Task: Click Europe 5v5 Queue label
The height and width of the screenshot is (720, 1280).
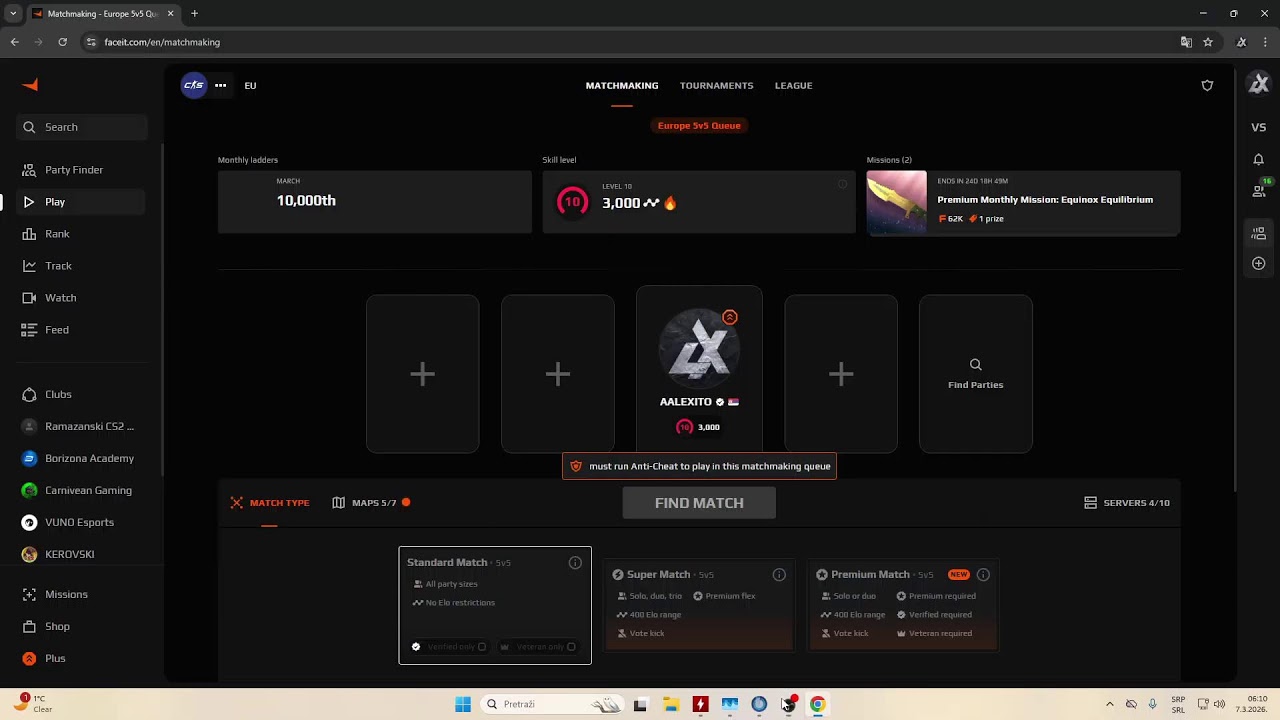Action: click(699, 126)
